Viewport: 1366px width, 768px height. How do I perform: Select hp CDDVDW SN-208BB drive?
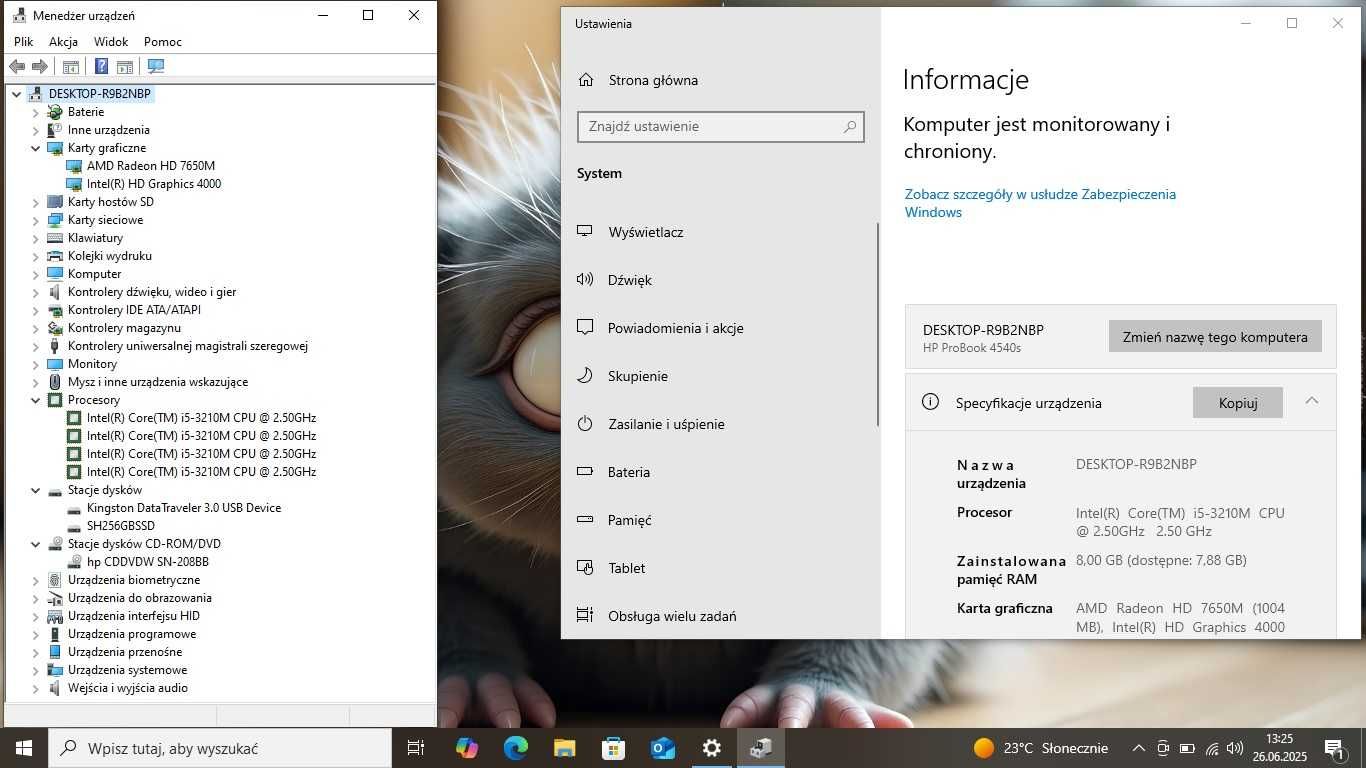[x=148, y=562]
